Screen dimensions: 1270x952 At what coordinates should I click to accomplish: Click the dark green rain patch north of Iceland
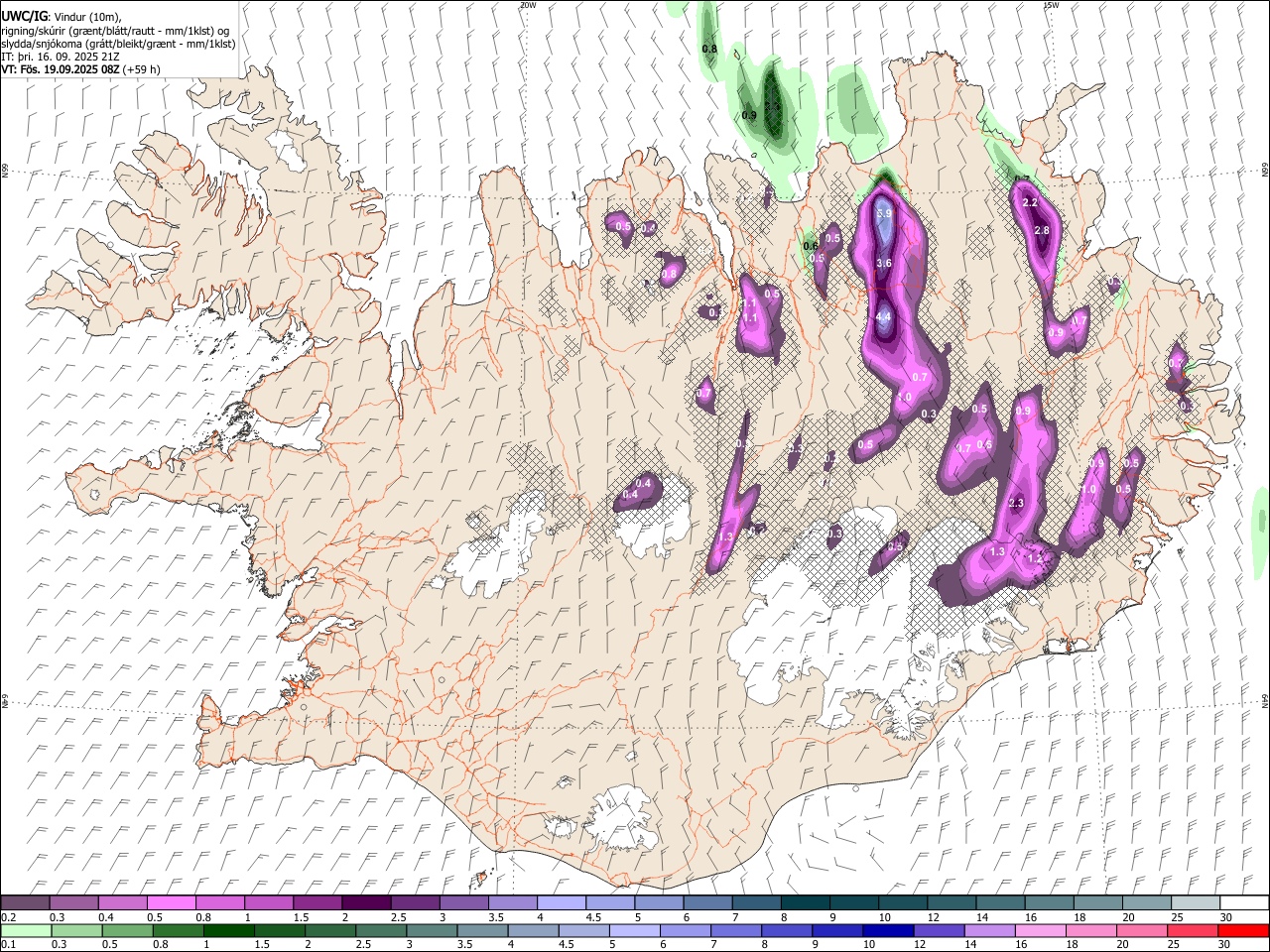tap(772, 104)
